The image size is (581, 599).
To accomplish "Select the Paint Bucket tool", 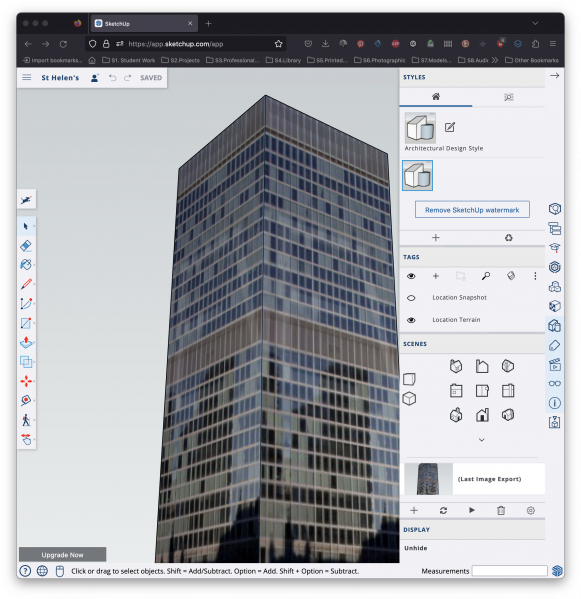I will coord(26,264).
